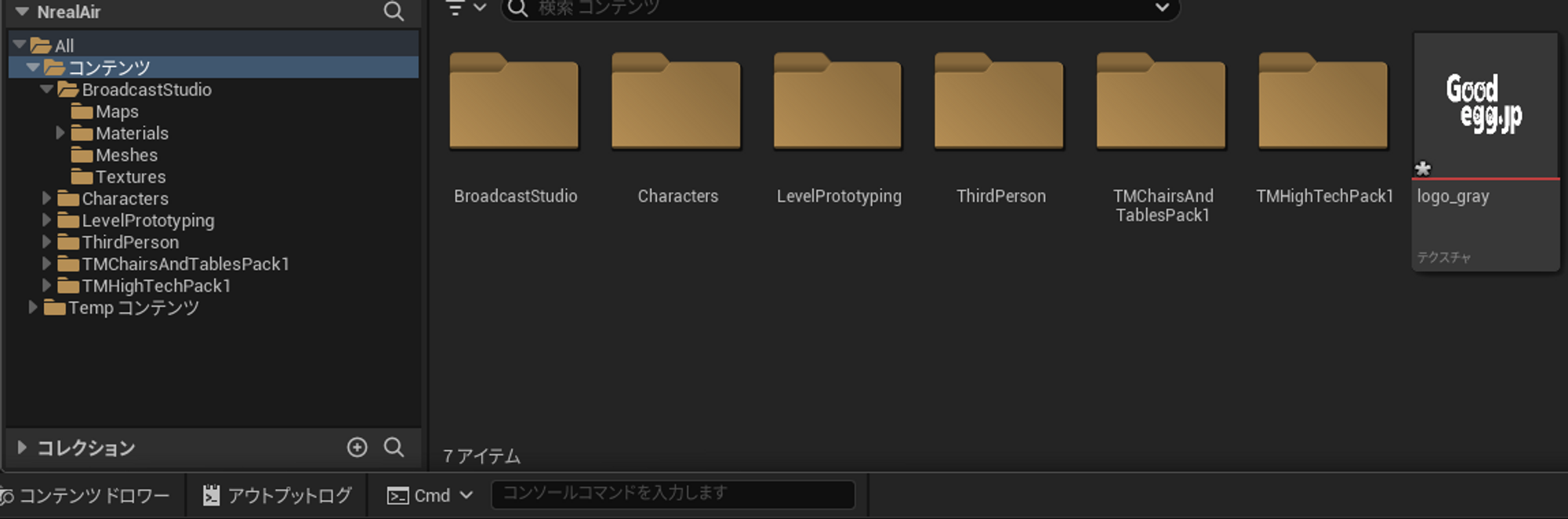Expand the コレクション section
This screenshot has height=519, width=1568.
[x=22, y=448]
